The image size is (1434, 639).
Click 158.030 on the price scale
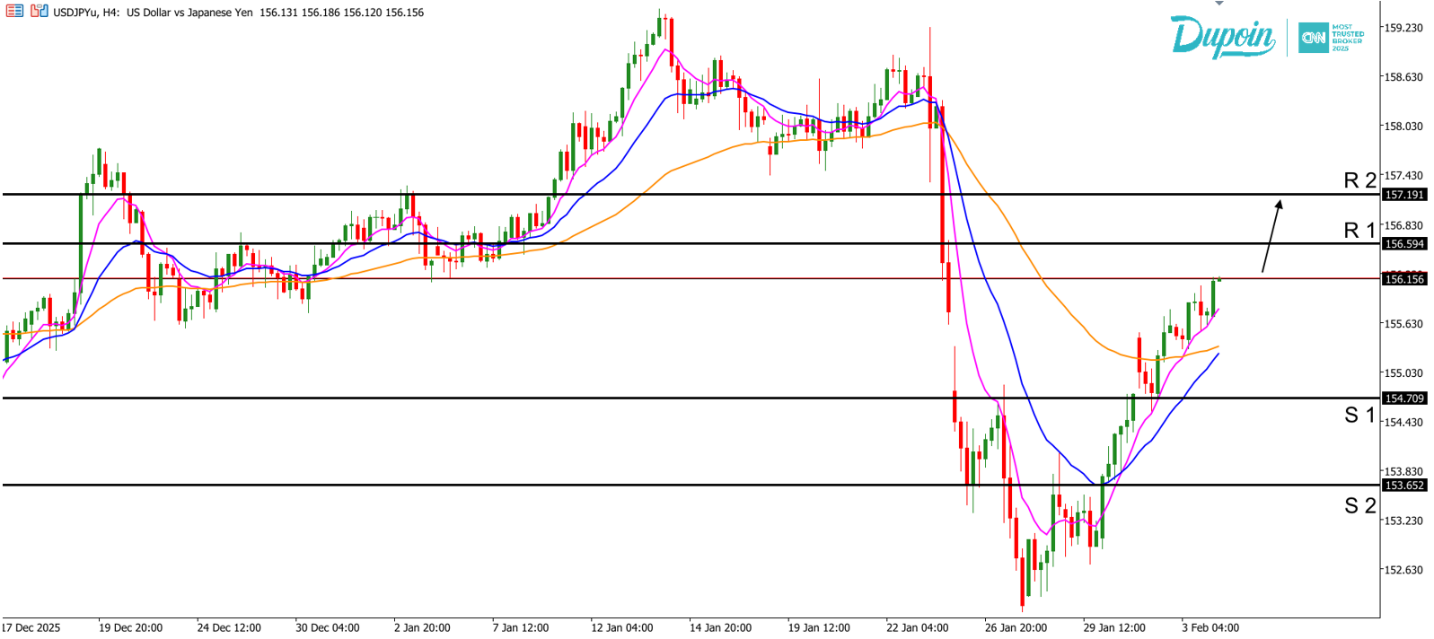(1403, 126)
